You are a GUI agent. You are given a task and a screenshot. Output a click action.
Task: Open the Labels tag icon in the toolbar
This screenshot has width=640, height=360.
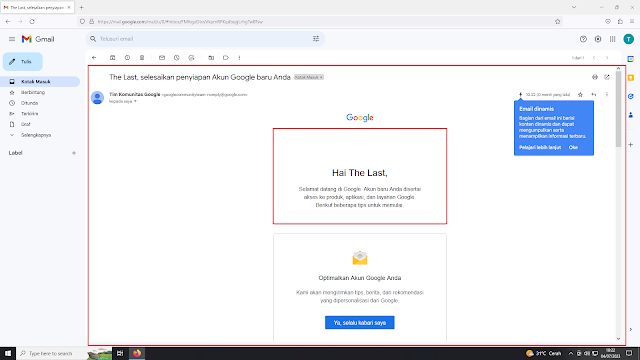pyautogui.click(x=226, y=58)
